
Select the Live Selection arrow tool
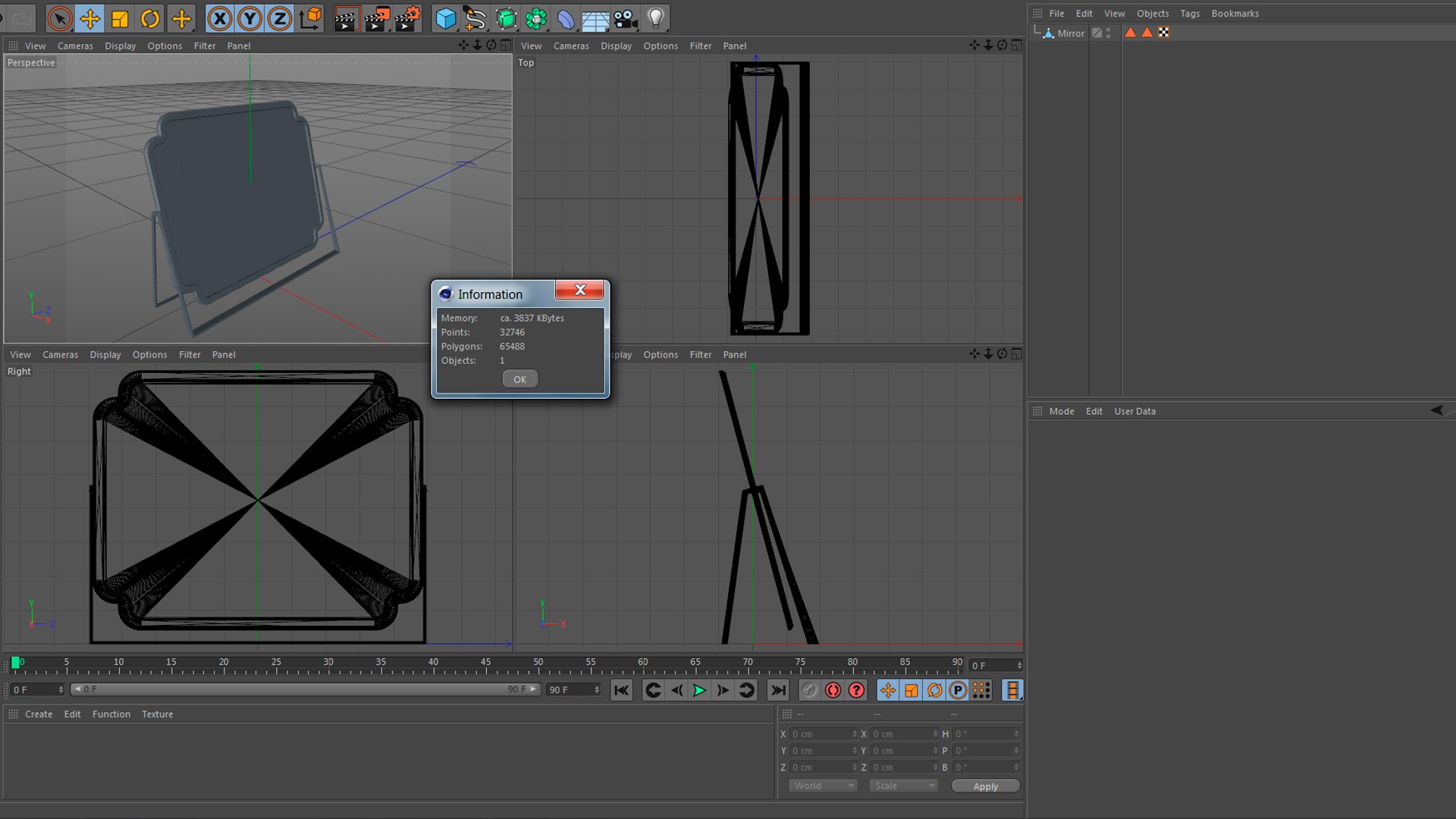pos(59,18)
